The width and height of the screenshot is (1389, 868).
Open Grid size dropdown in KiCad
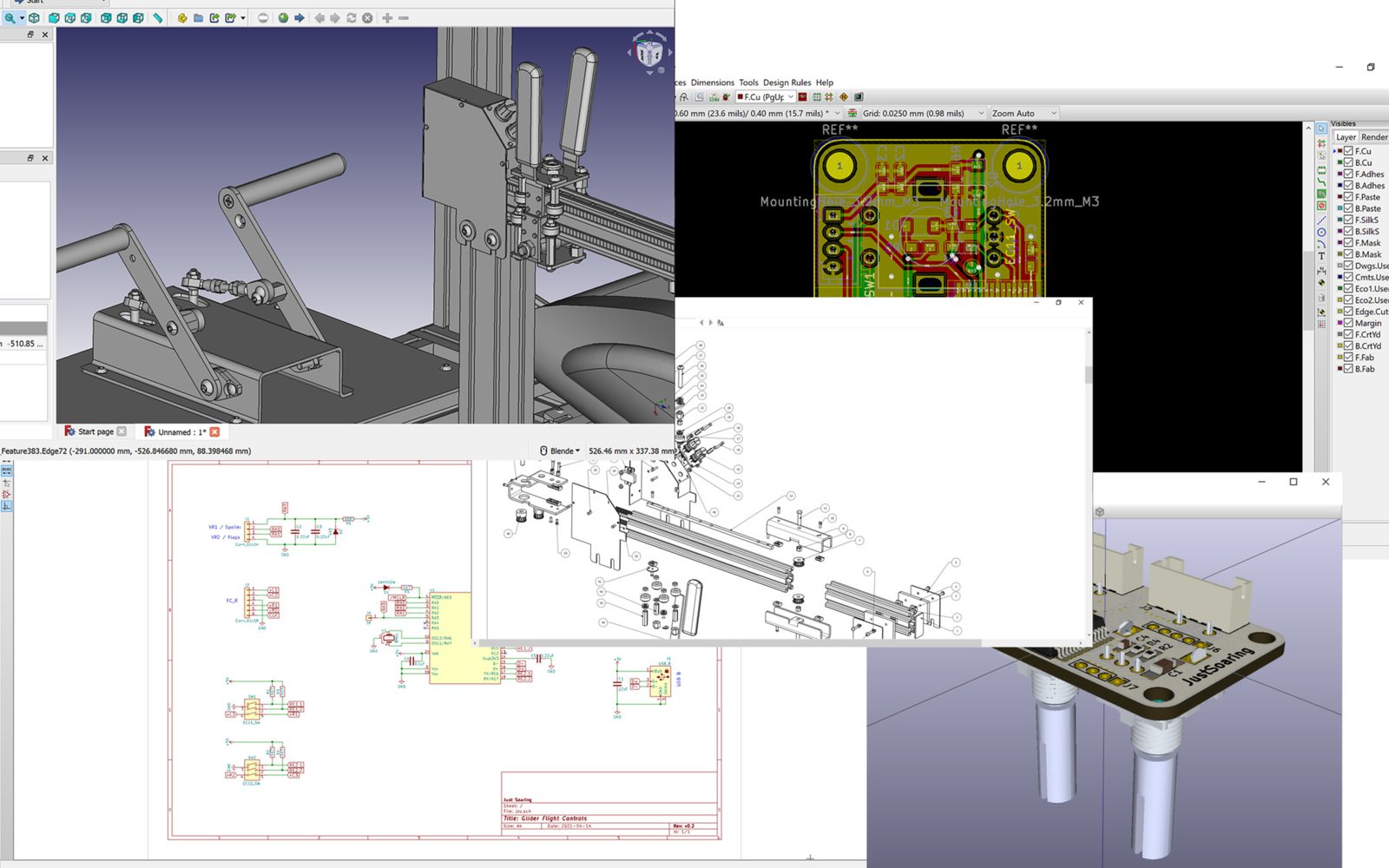pyautogui.click(x=924, y=113)
